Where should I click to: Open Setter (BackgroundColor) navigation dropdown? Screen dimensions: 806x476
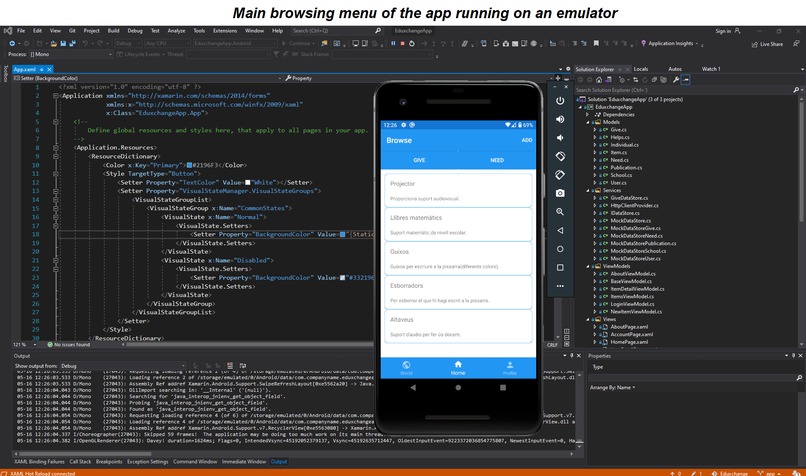[x=148, y=78]
